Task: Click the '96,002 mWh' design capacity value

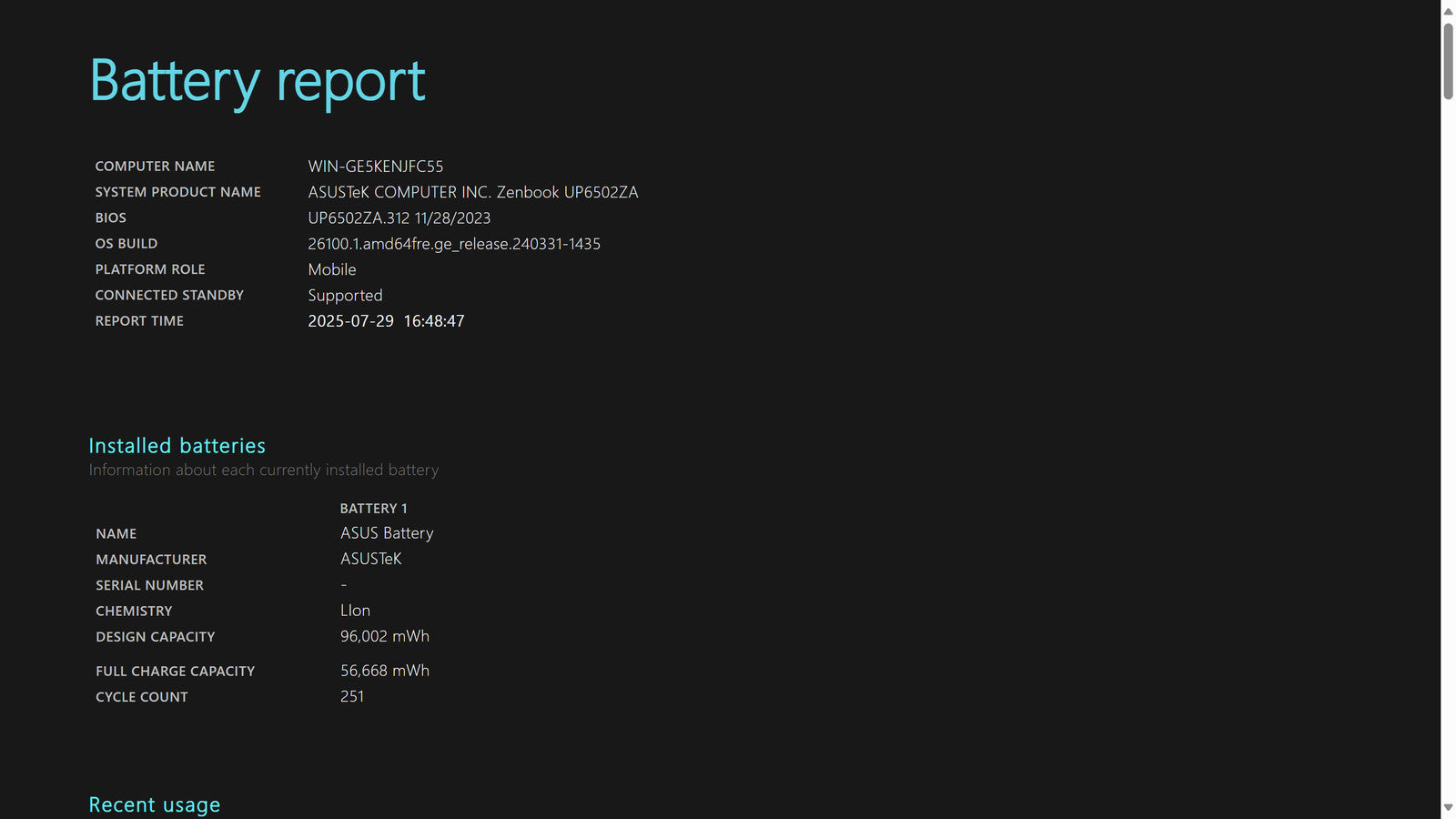Action: (385, 636)
